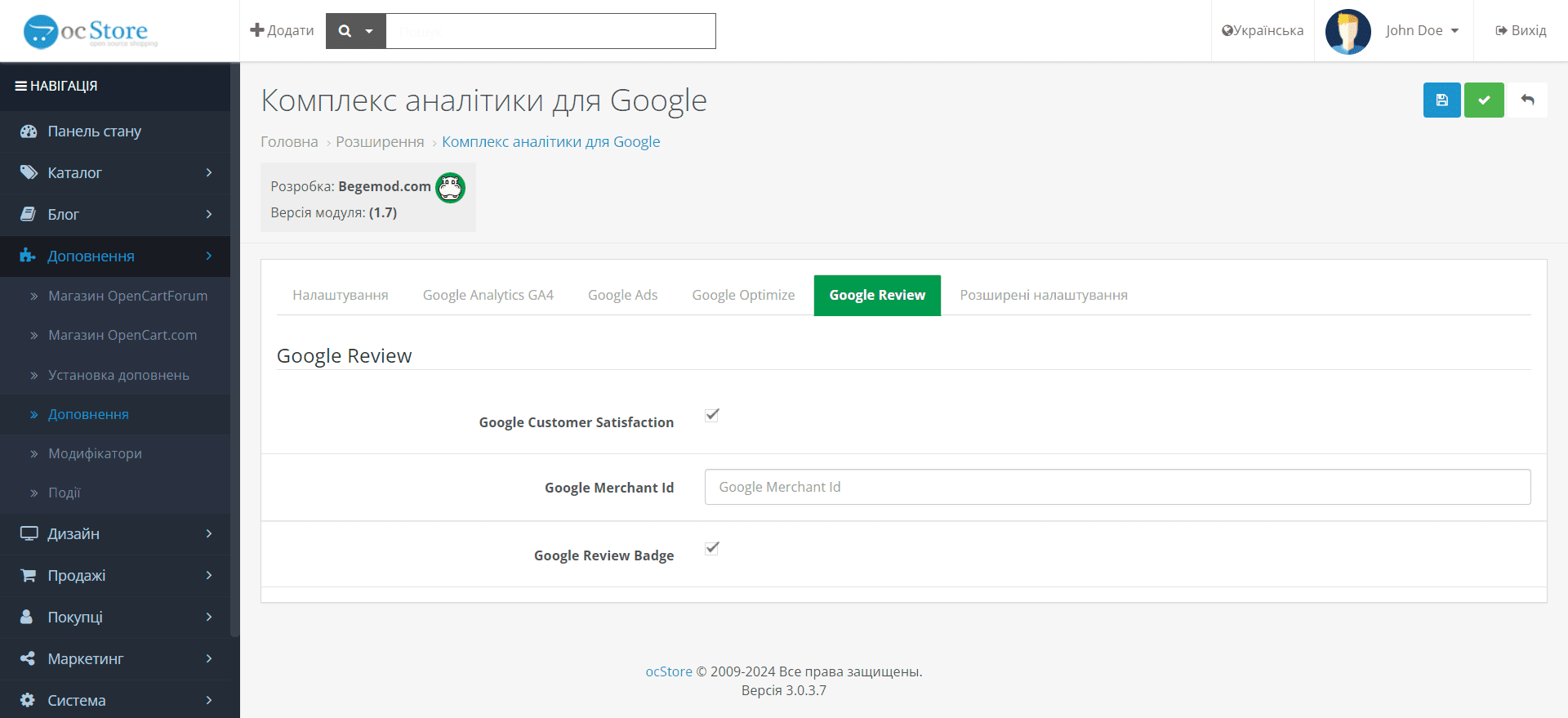Click Комплекс аналітики для Google breadcrumb
This screenshot has height=718, width=1568.
[551, 141]
